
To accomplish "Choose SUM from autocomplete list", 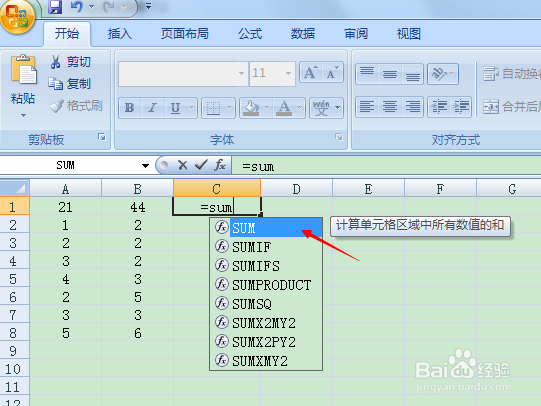I will [x=266, y=228].
